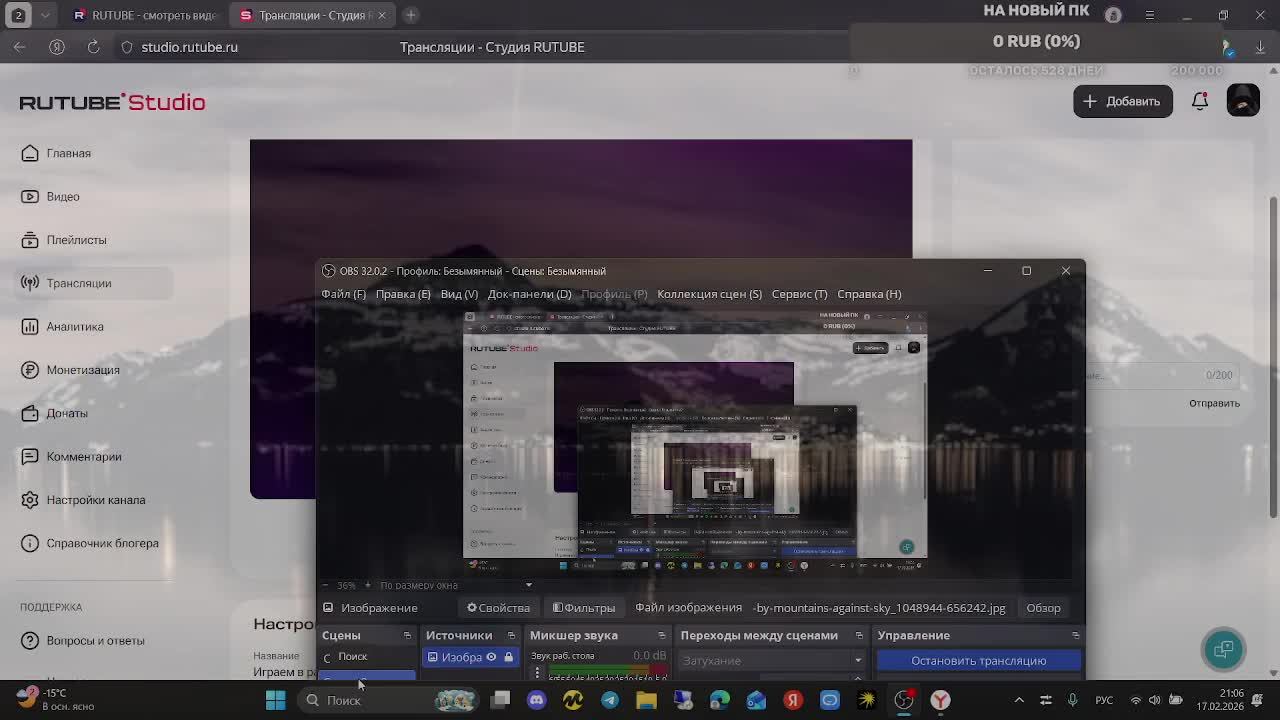This screenshot has width=1280, height=720.
Task: Open File Explorer from the taskbar
Action: pyautogui.click(x=646, y=700)
